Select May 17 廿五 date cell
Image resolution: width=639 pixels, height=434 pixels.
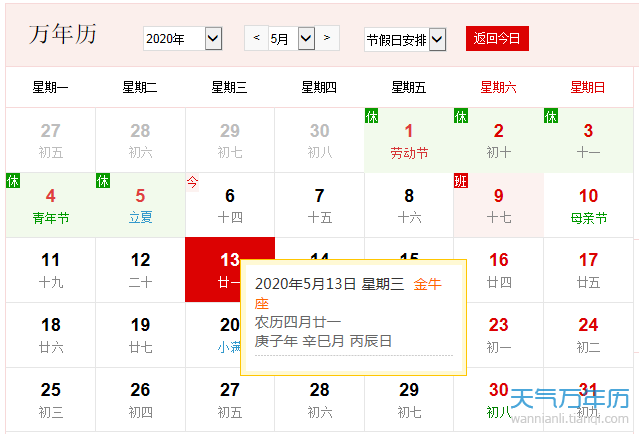[x=588, y=270]
